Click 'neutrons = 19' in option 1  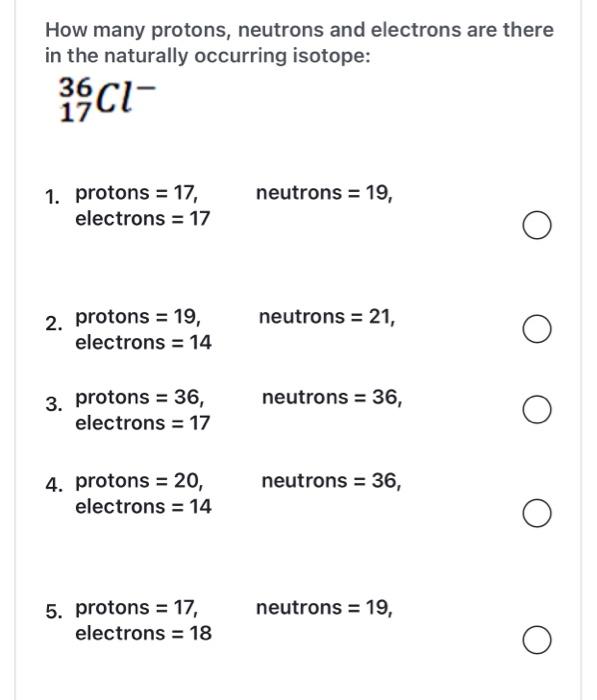tap(324, 193)
